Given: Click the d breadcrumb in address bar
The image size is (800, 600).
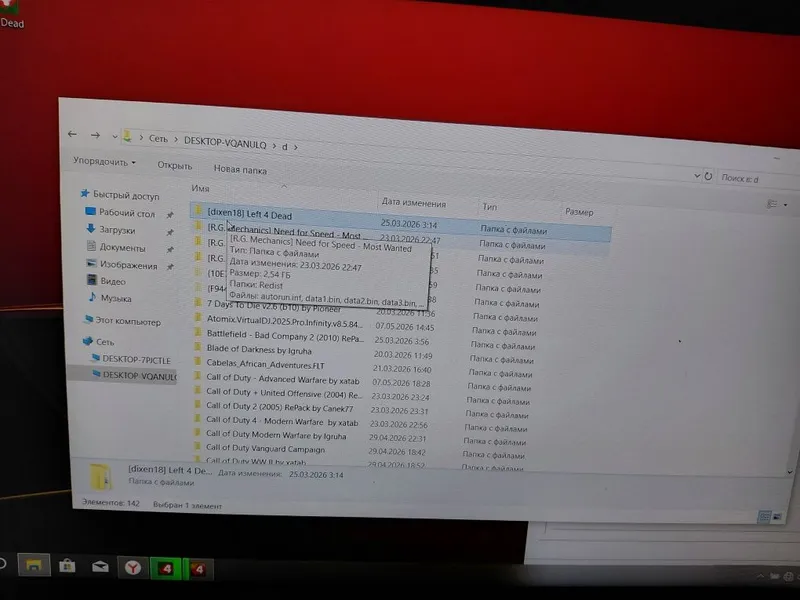Looking at the screenshot, I should click(285, 146).
